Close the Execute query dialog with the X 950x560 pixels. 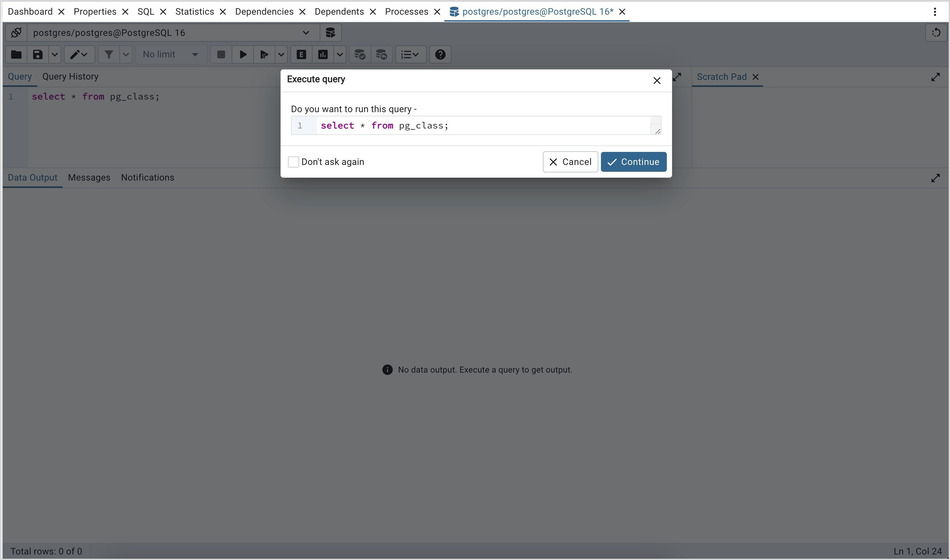pyautogui.click(x=657, y=80)
